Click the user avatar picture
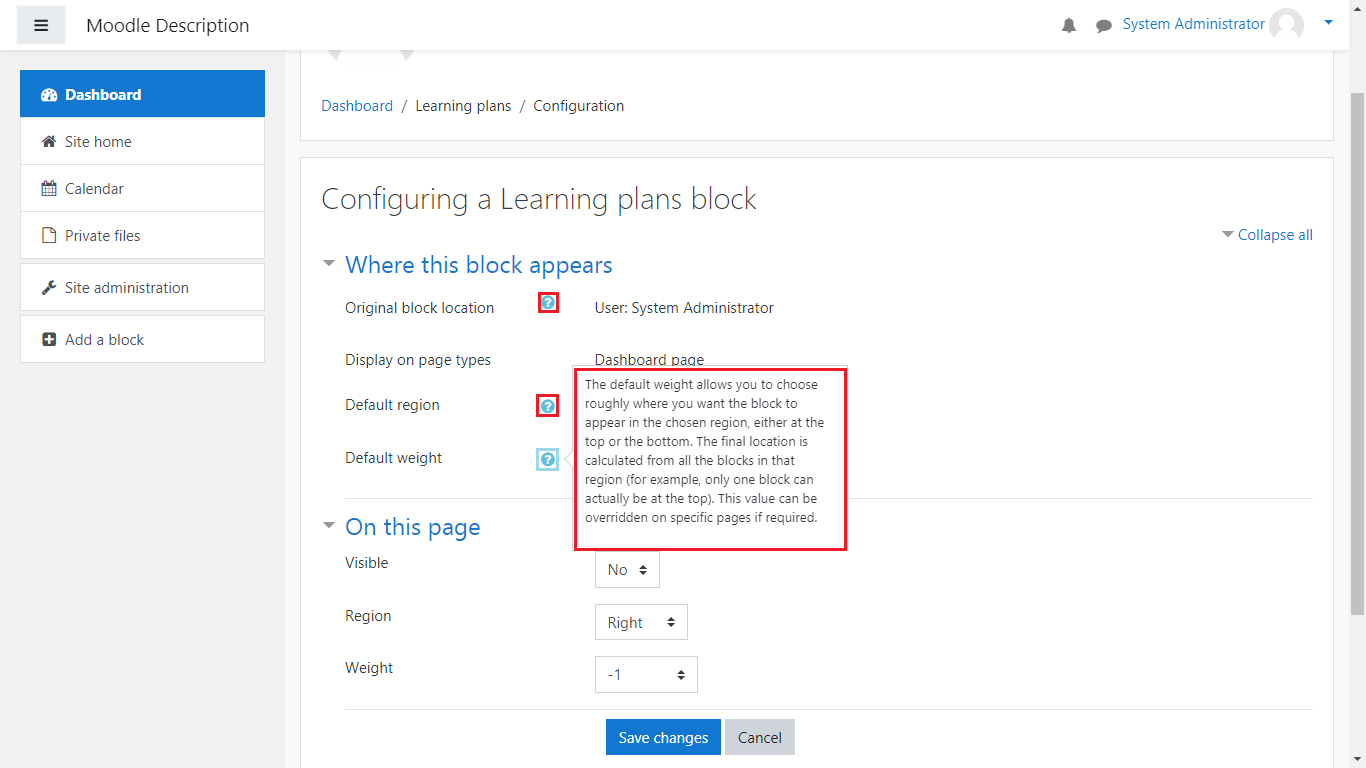1366x768 pixels. [1286, 25]
